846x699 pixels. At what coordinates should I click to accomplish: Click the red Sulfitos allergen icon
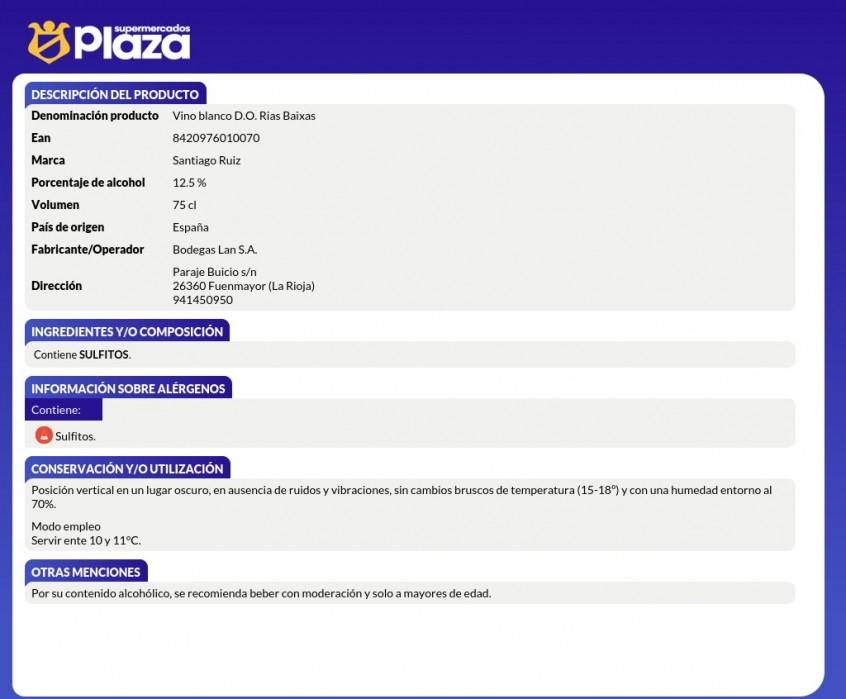point(43,435)
